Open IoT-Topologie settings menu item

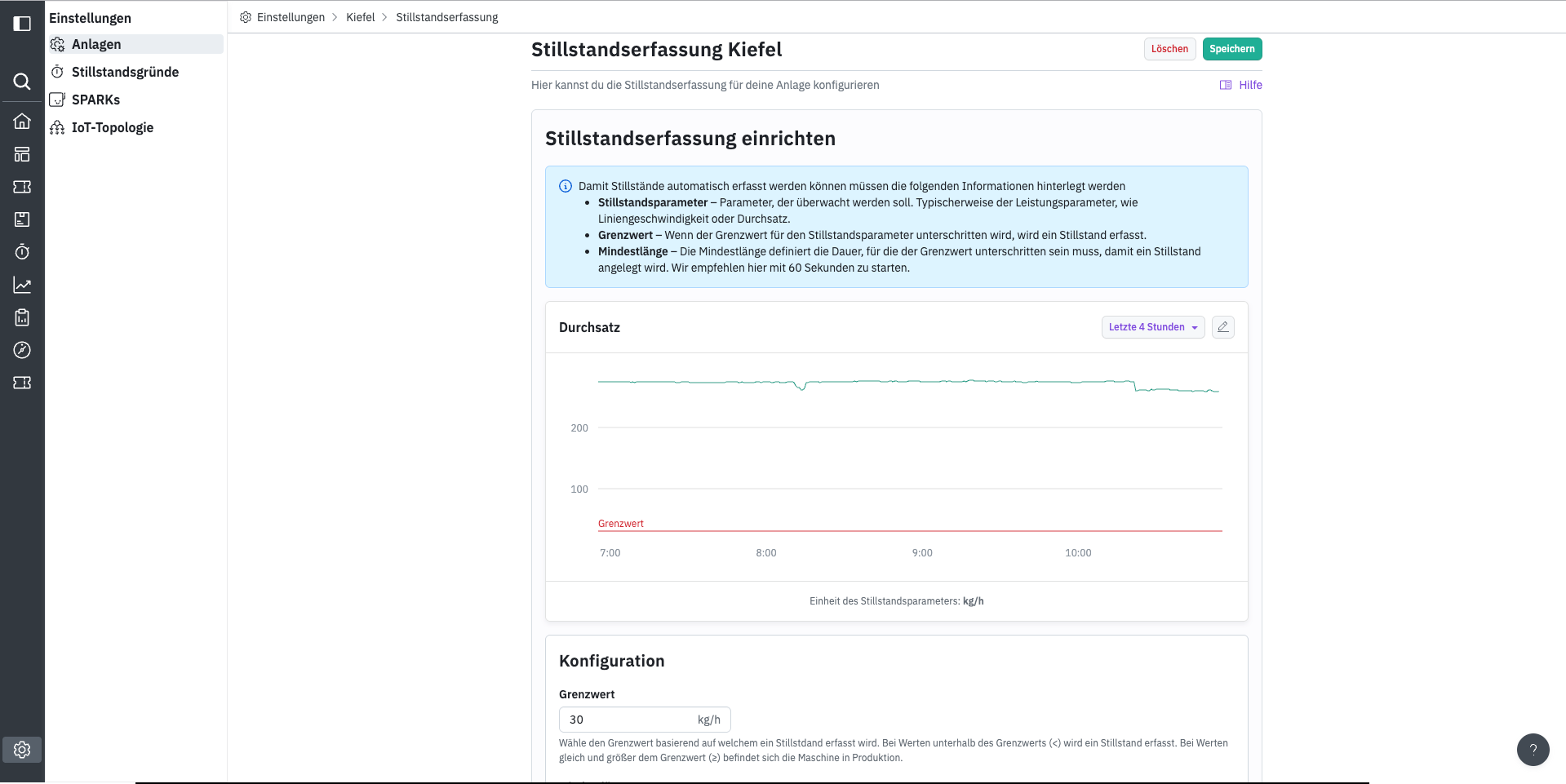pyautogui.click(x=113, y=127)
